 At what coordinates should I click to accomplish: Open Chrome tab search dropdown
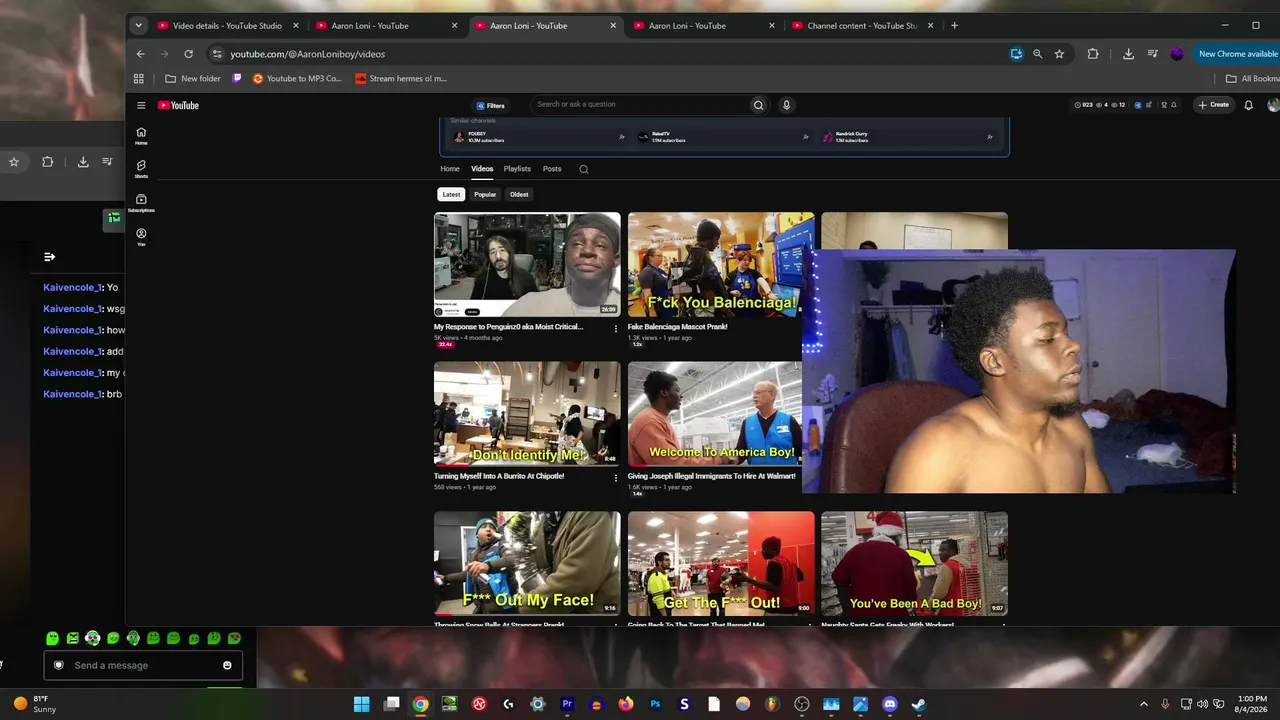[139, 26]
